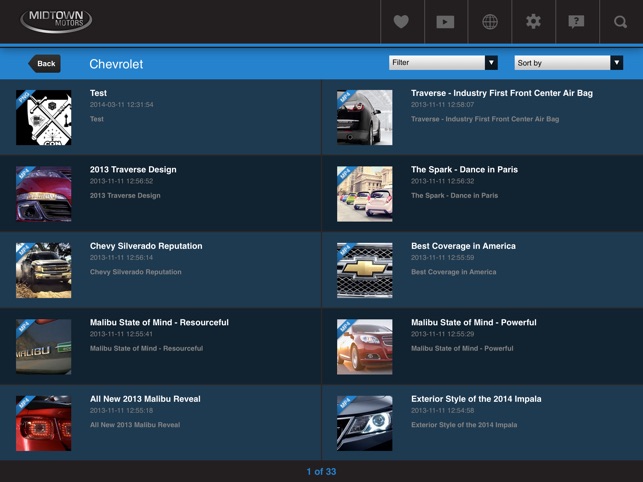The height and width of the screenshot is (482, 643).
Task: Click the '1 of 33' page indicator
Action: [321, 472]
